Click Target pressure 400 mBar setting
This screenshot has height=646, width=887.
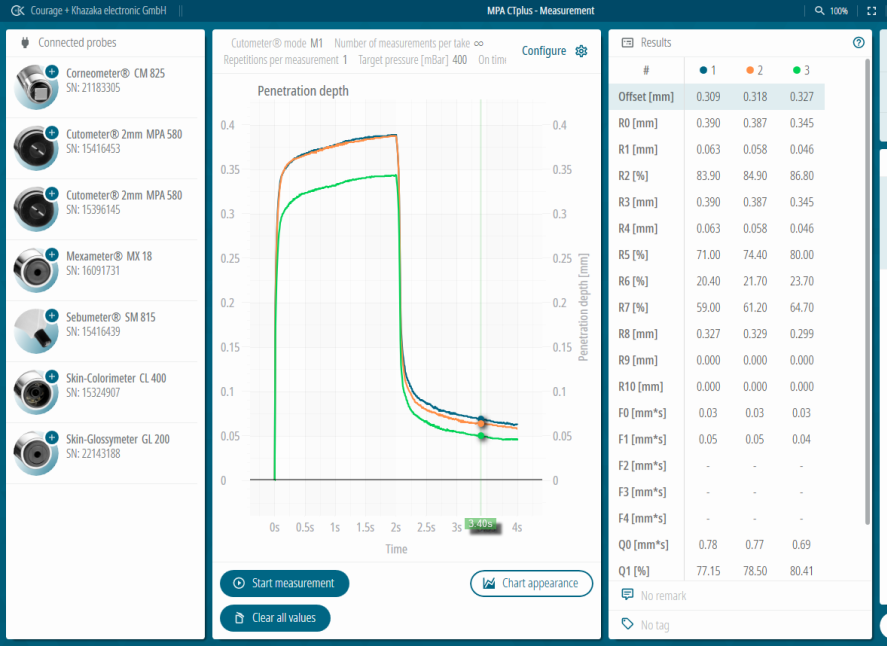click(412, 60)
